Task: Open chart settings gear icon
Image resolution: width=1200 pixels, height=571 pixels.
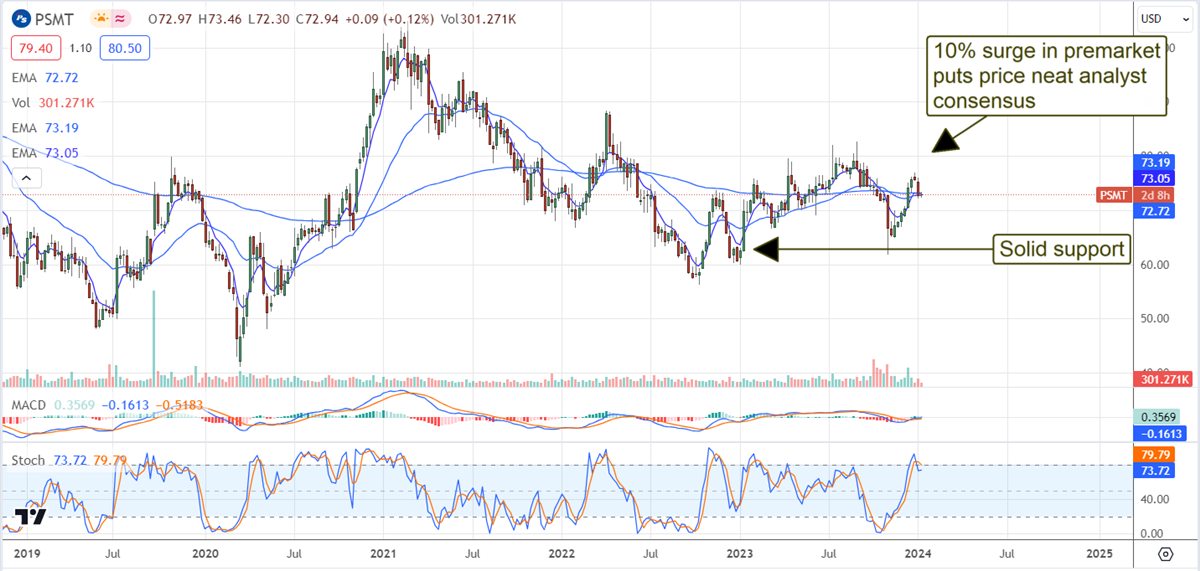Action: click(1165, 553)
